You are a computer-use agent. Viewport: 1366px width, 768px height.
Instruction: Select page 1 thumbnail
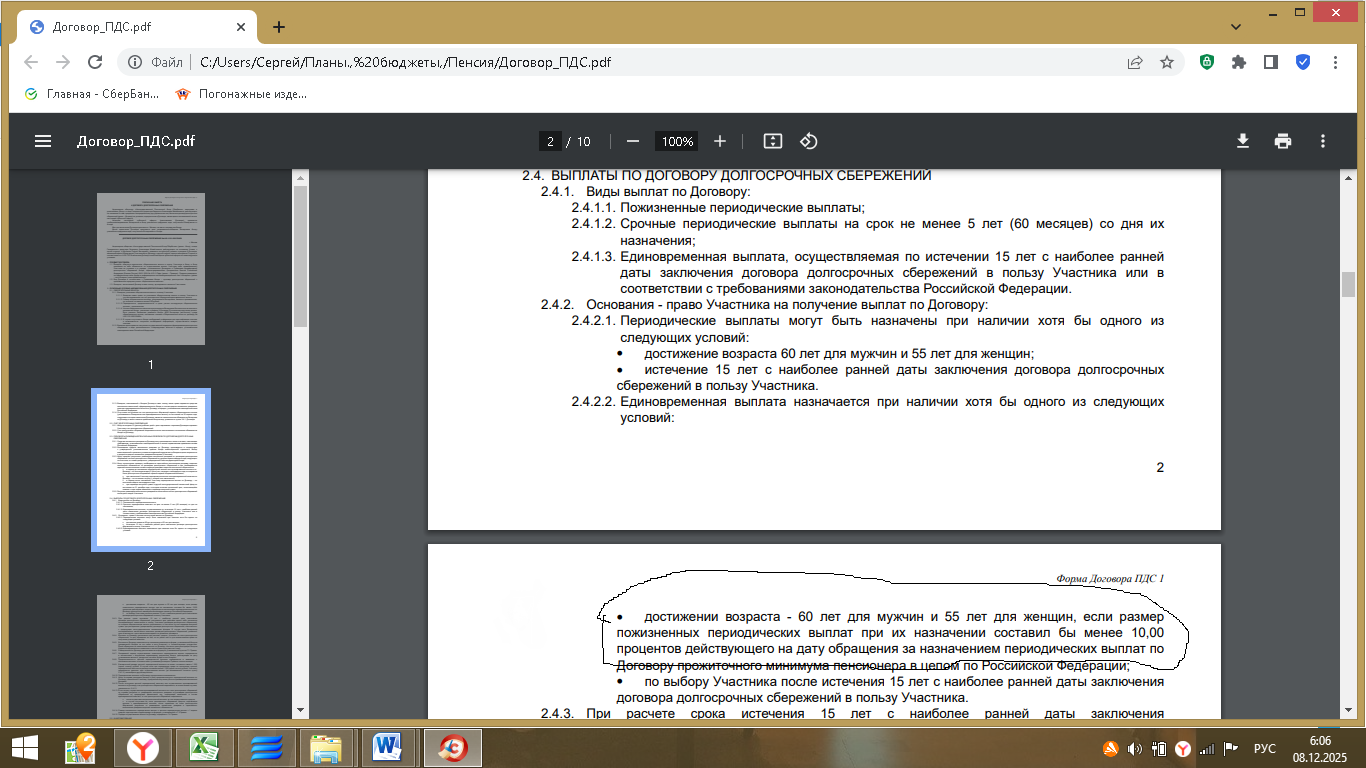(x=151, y=269)
